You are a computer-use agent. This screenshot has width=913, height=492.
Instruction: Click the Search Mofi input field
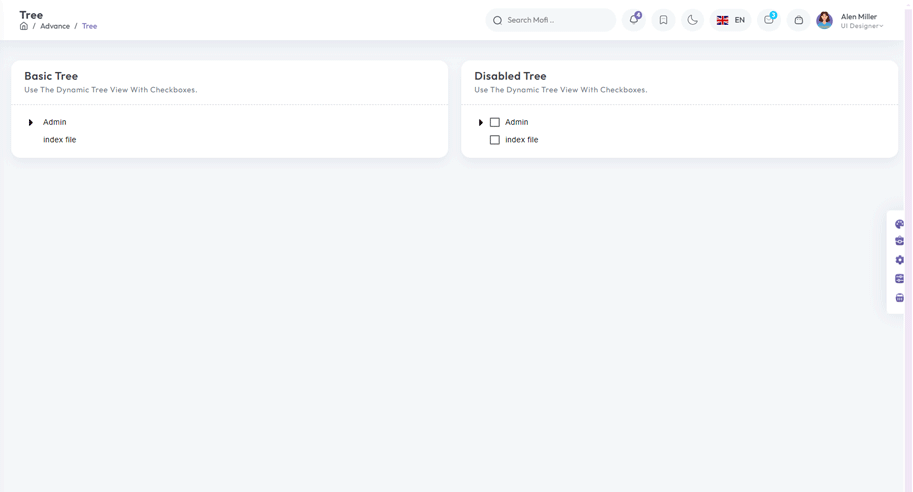pos(557,20)
